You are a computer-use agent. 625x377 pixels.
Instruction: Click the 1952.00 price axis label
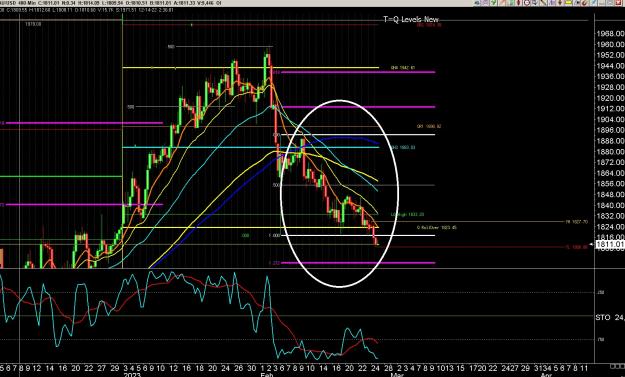coord(611,55)
